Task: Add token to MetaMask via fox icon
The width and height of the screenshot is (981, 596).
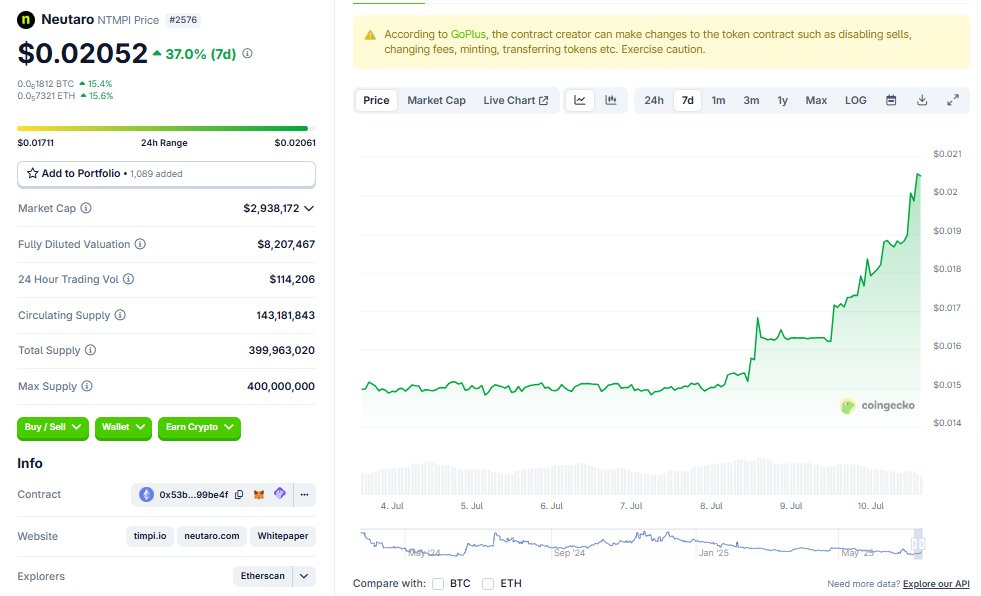Action: pyautogui.click(x=259, y=495)
